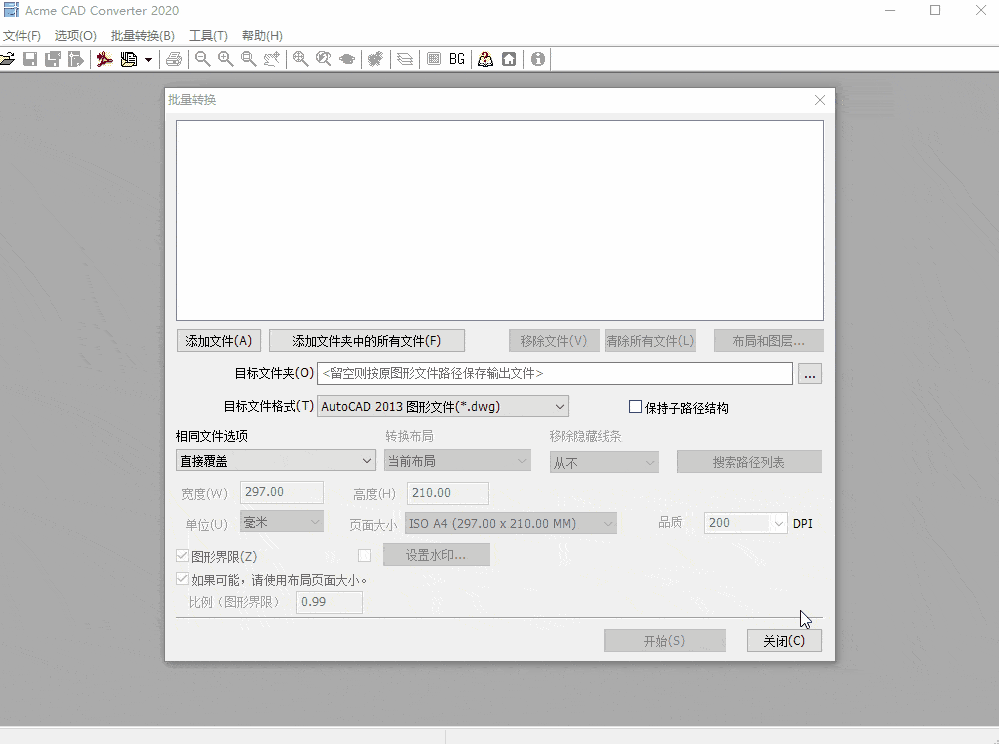Expand the 当前布局 layout dropdown
The image size is (999, 744).
click(457, 461)
